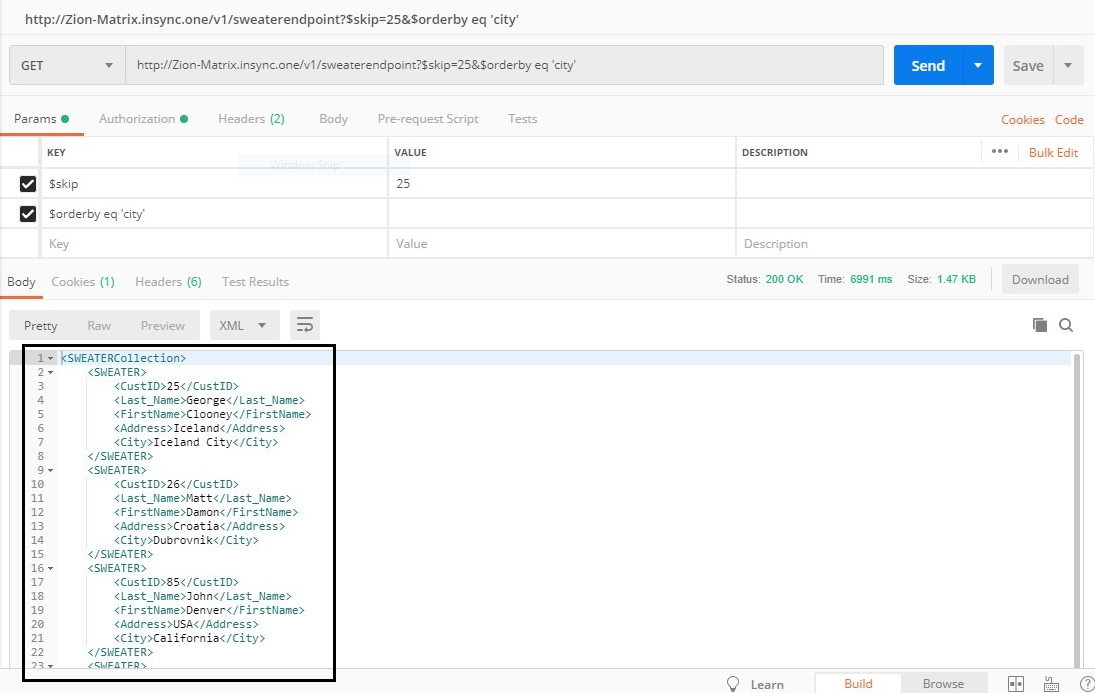Copy the response body to clipboard
This screenshot has width=1095, height=693.
tap(1041, 324)
